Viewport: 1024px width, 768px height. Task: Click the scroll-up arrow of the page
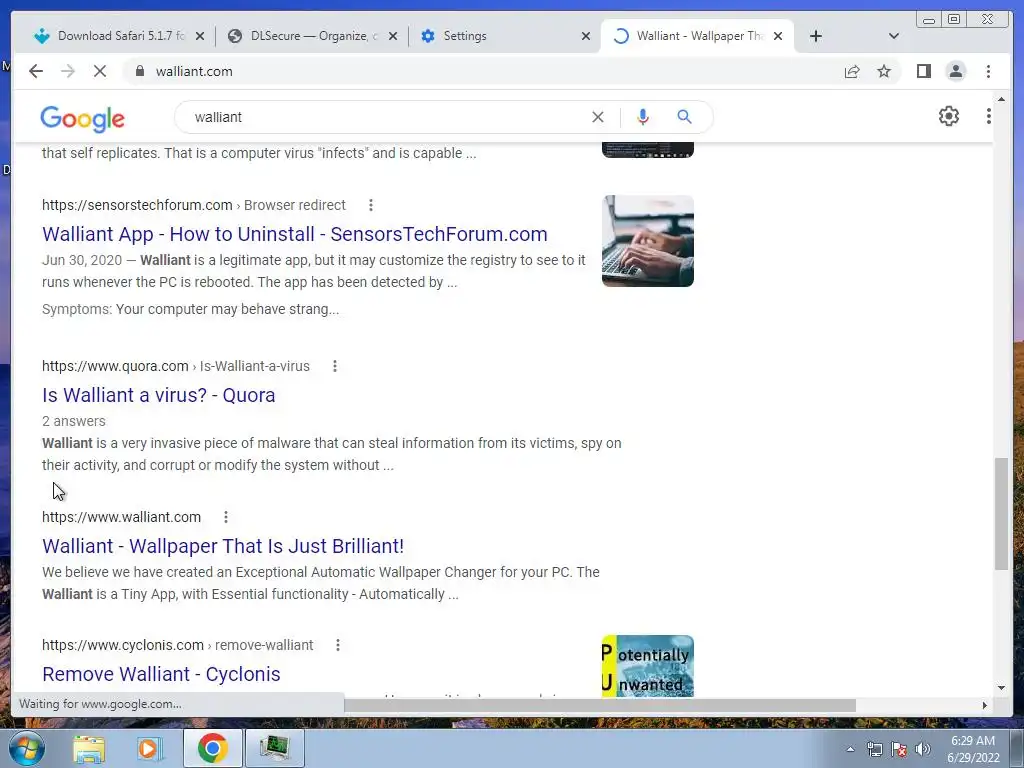[1001, 99]
